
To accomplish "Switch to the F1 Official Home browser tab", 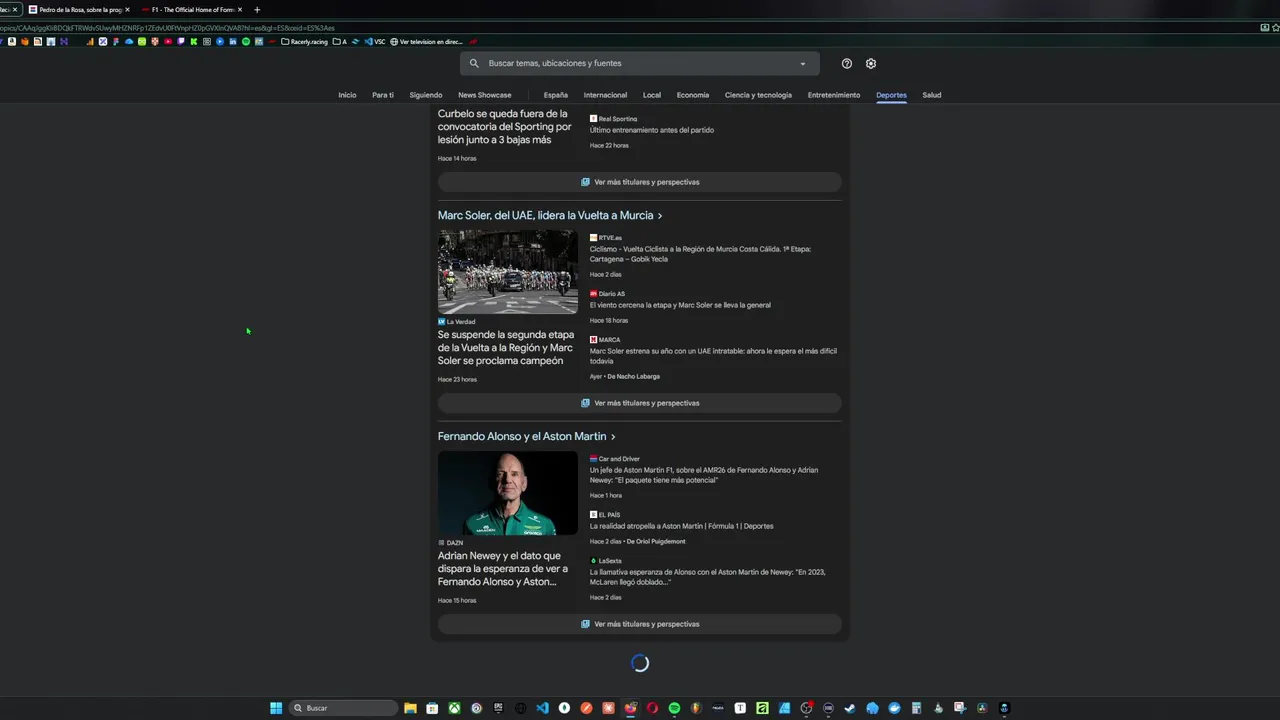I will point(193,9).
